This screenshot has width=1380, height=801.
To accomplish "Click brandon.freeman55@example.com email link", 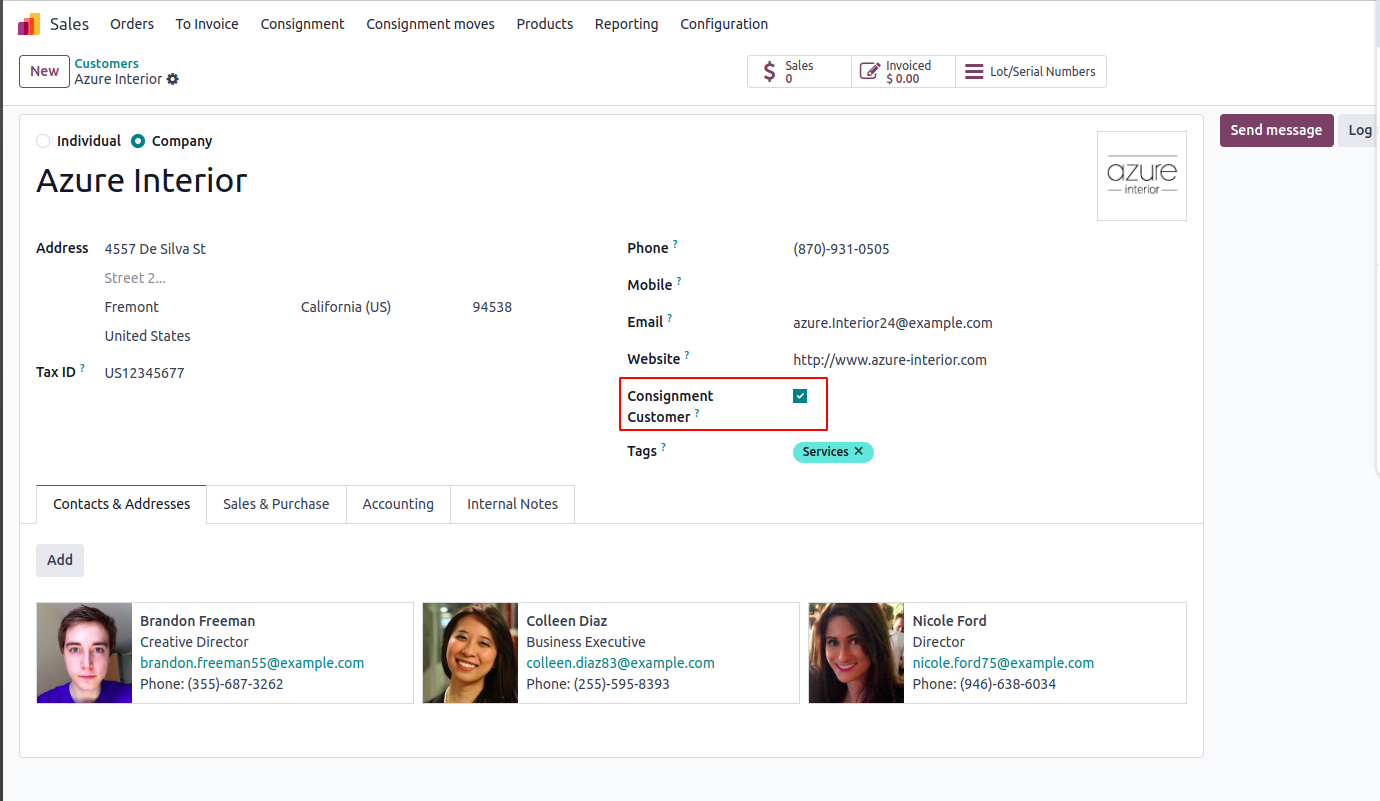I will (x=252, y=663).
